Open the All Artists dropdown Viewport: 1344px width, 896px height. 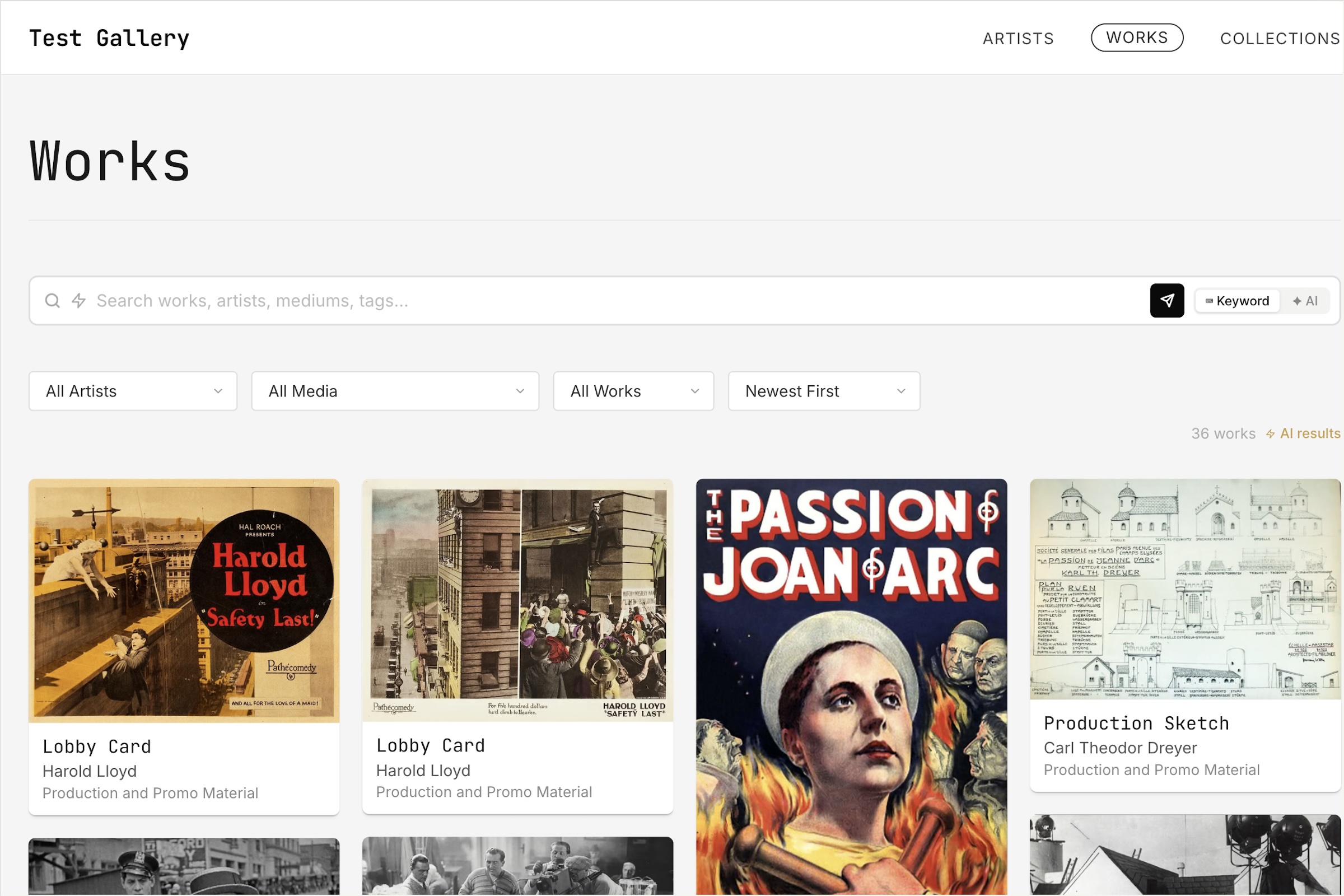coord(133,391)
